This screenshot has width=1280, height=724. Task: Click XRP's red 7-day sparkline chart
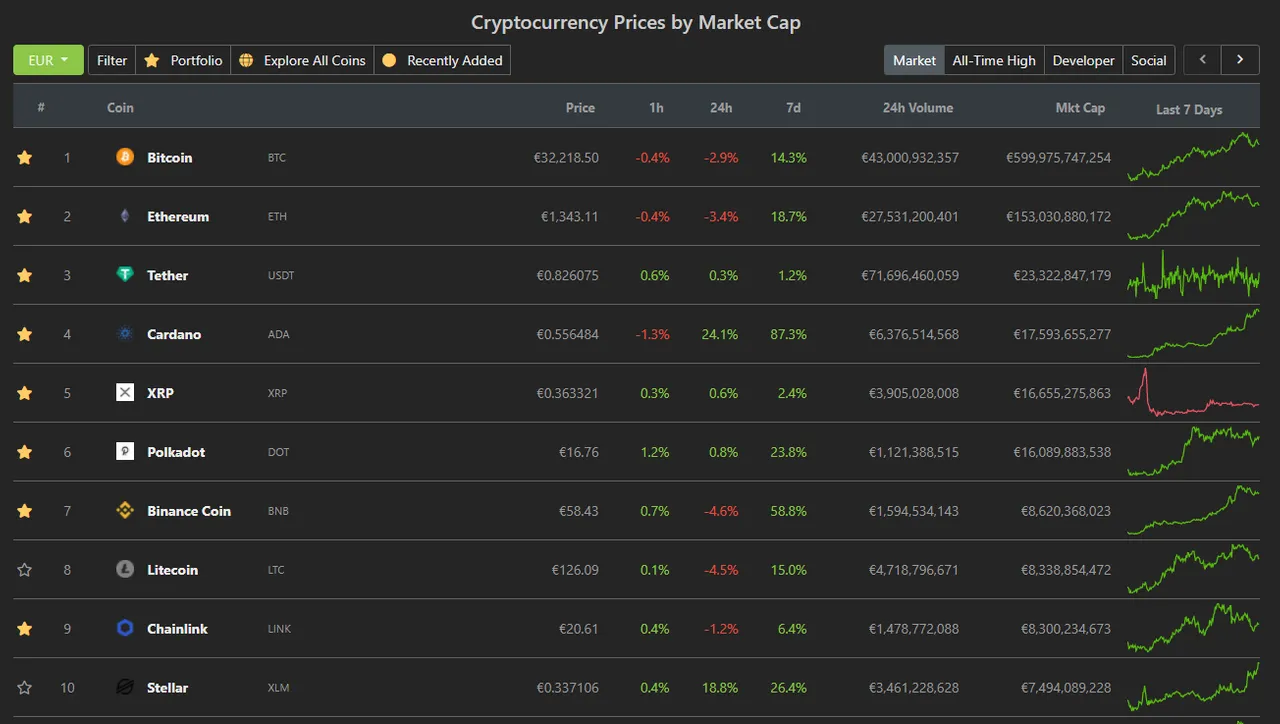click(1193, 393)
